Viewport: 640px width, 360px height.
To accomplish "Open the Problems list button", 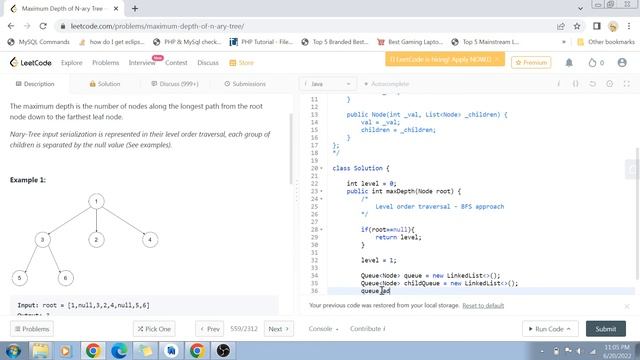I will 32,329.
